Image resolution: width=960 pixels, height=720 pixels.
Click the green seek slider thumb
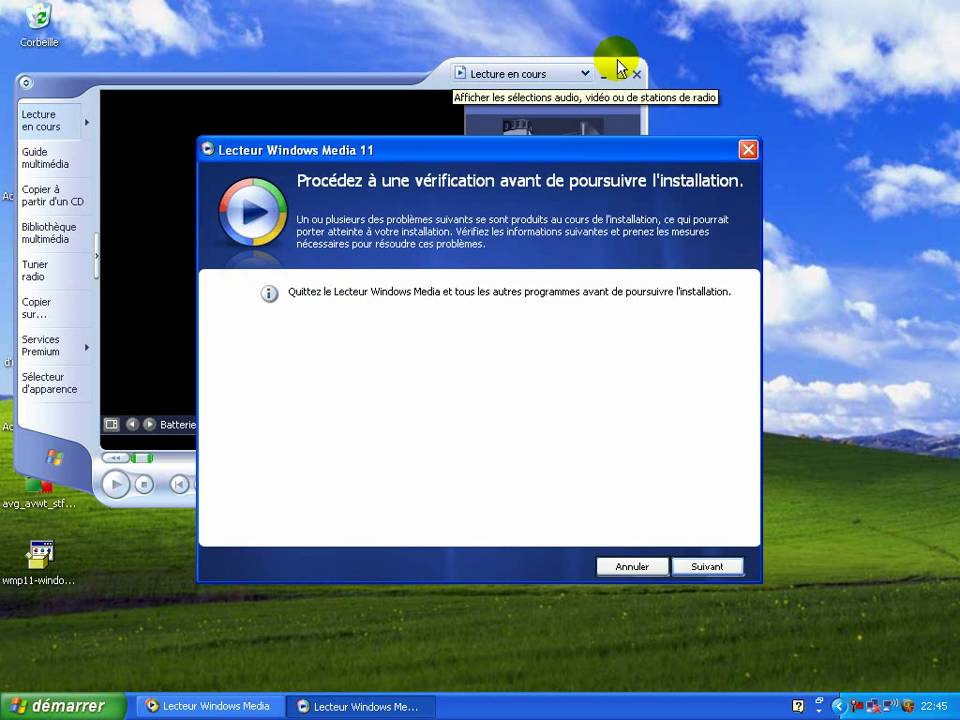[142, 457]
